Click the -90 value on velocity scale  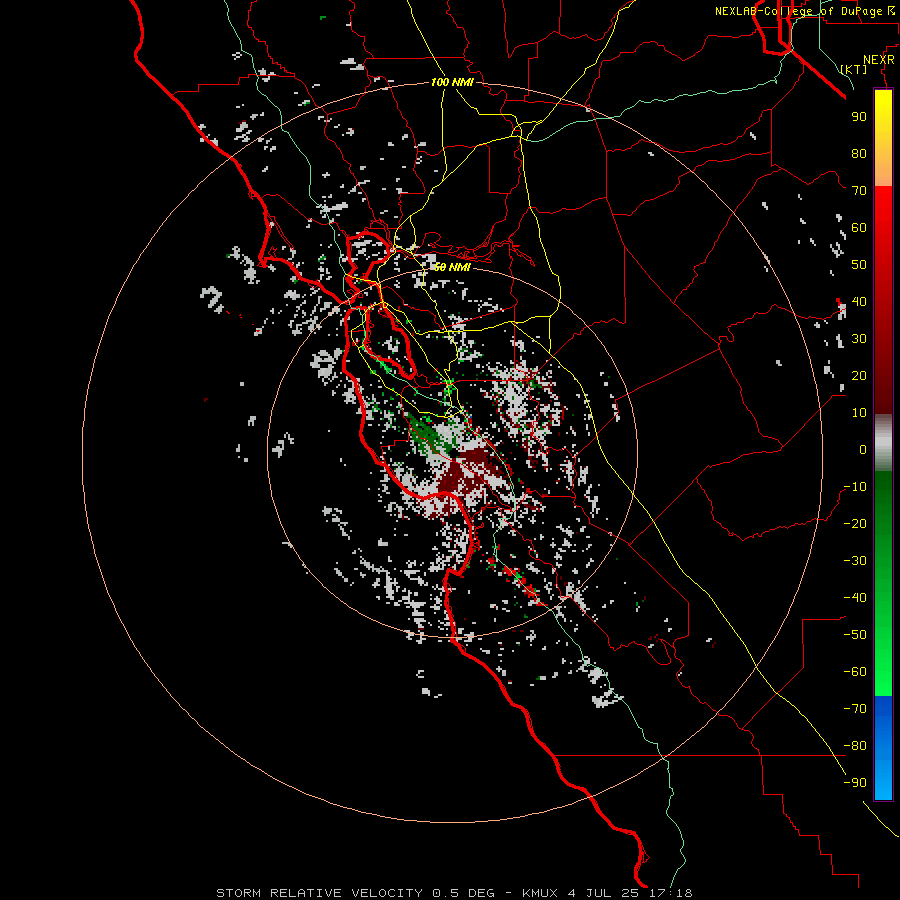(855, 782)
